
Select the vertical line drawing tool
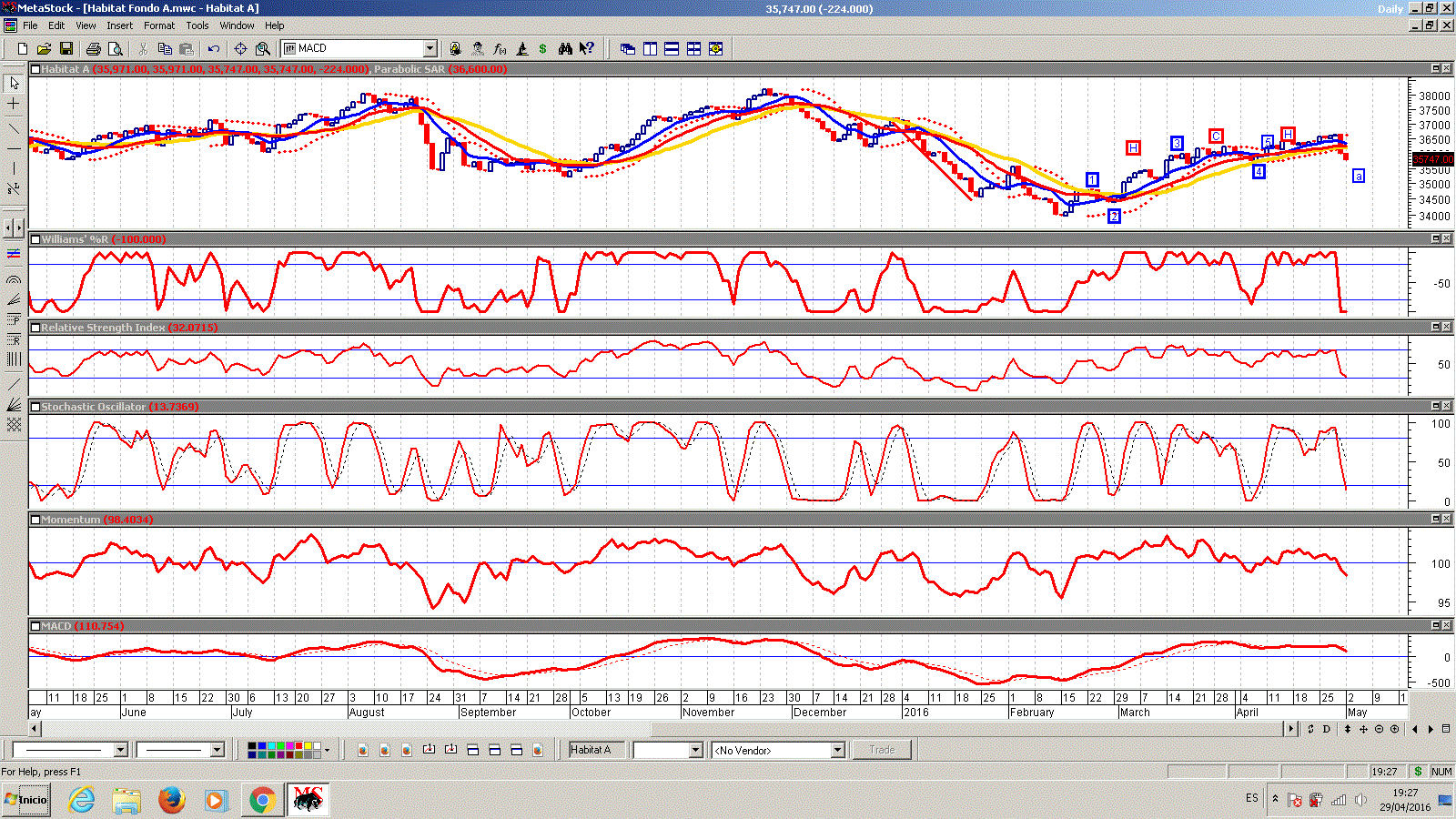(x=14, y=168)
